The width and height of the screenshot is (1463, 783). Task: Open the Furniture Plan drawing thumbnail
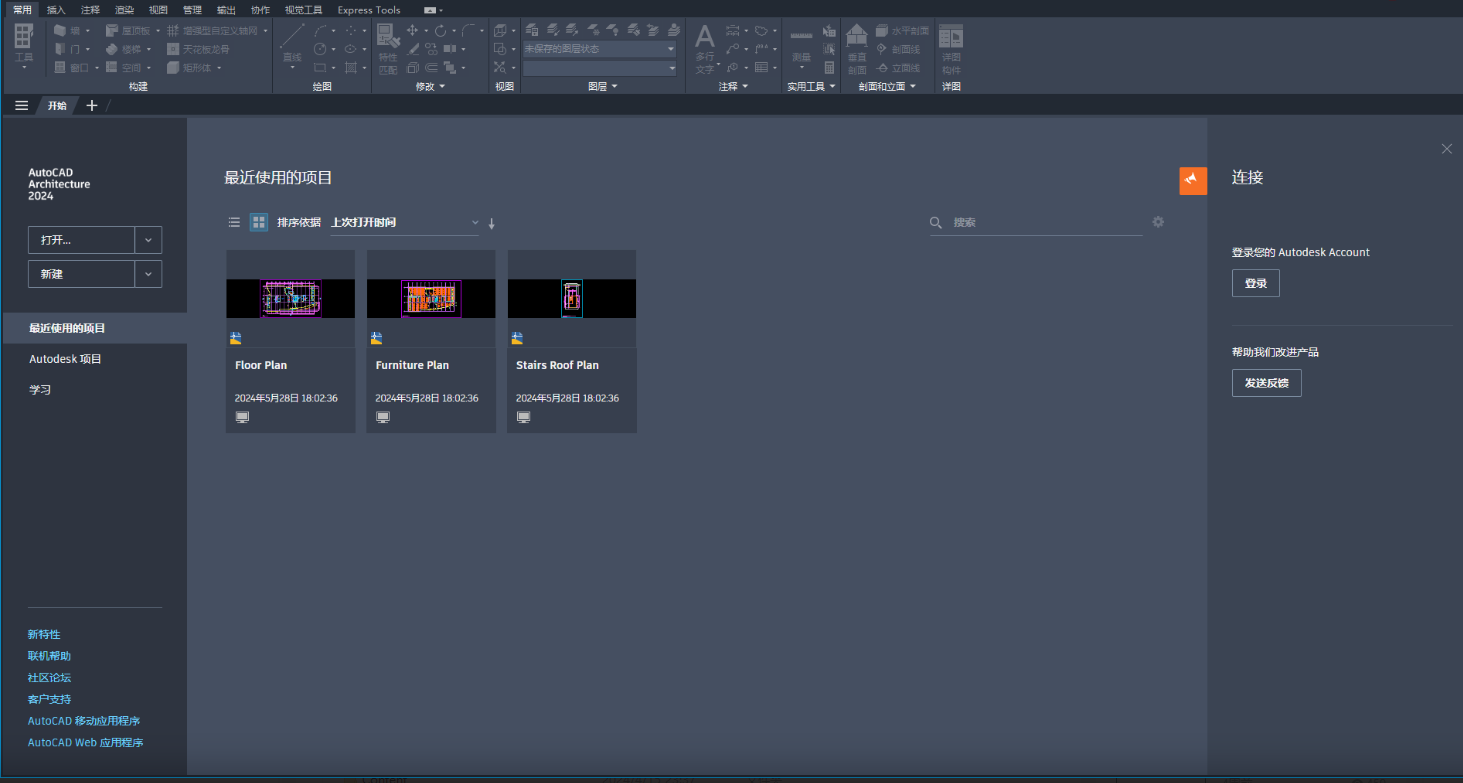(431, 298)
